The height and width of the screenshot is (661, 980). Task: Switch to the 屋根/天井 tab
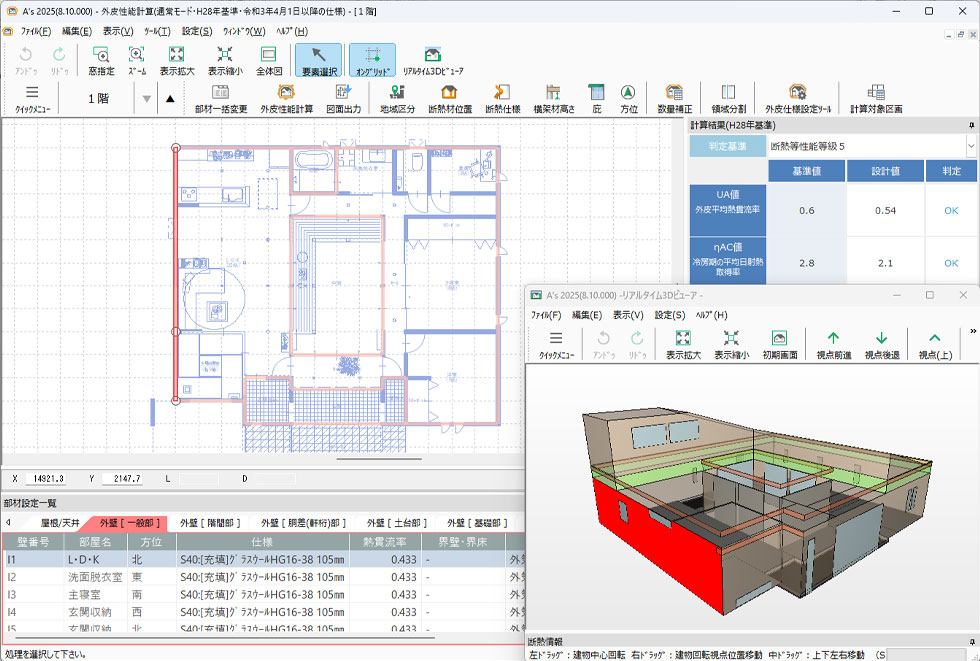[x=60, y=523]
